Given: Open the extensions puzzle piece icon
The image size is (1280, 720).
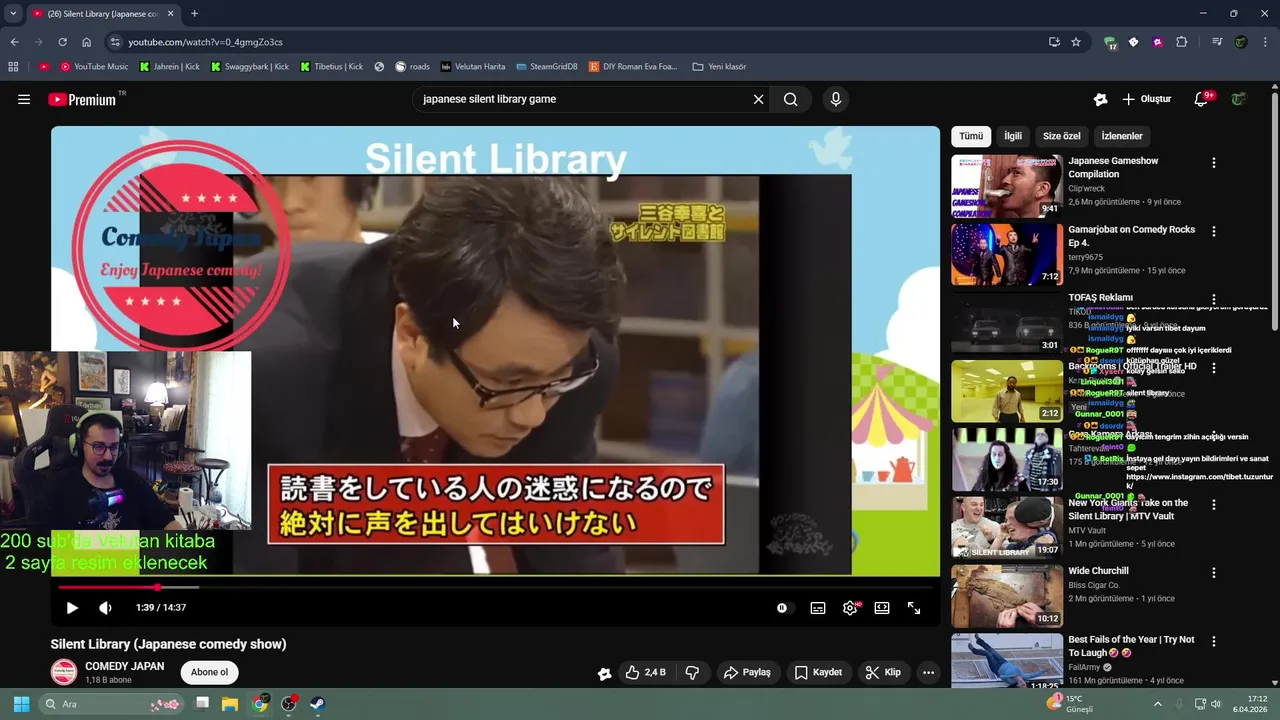Looking at the screenshot, I should click(x=1181, y=42).
